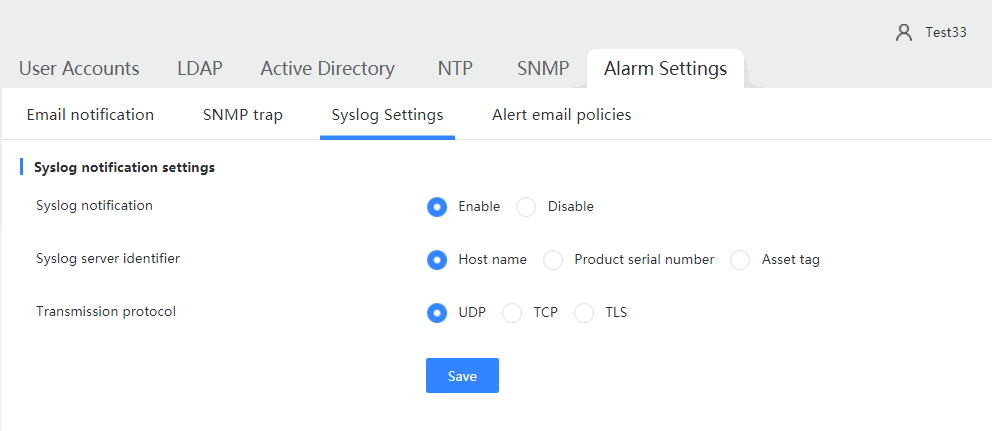This screenshot has height=431, width=992.
Task: Switch to Email notification sub-tab
Action: click(90, 115)
